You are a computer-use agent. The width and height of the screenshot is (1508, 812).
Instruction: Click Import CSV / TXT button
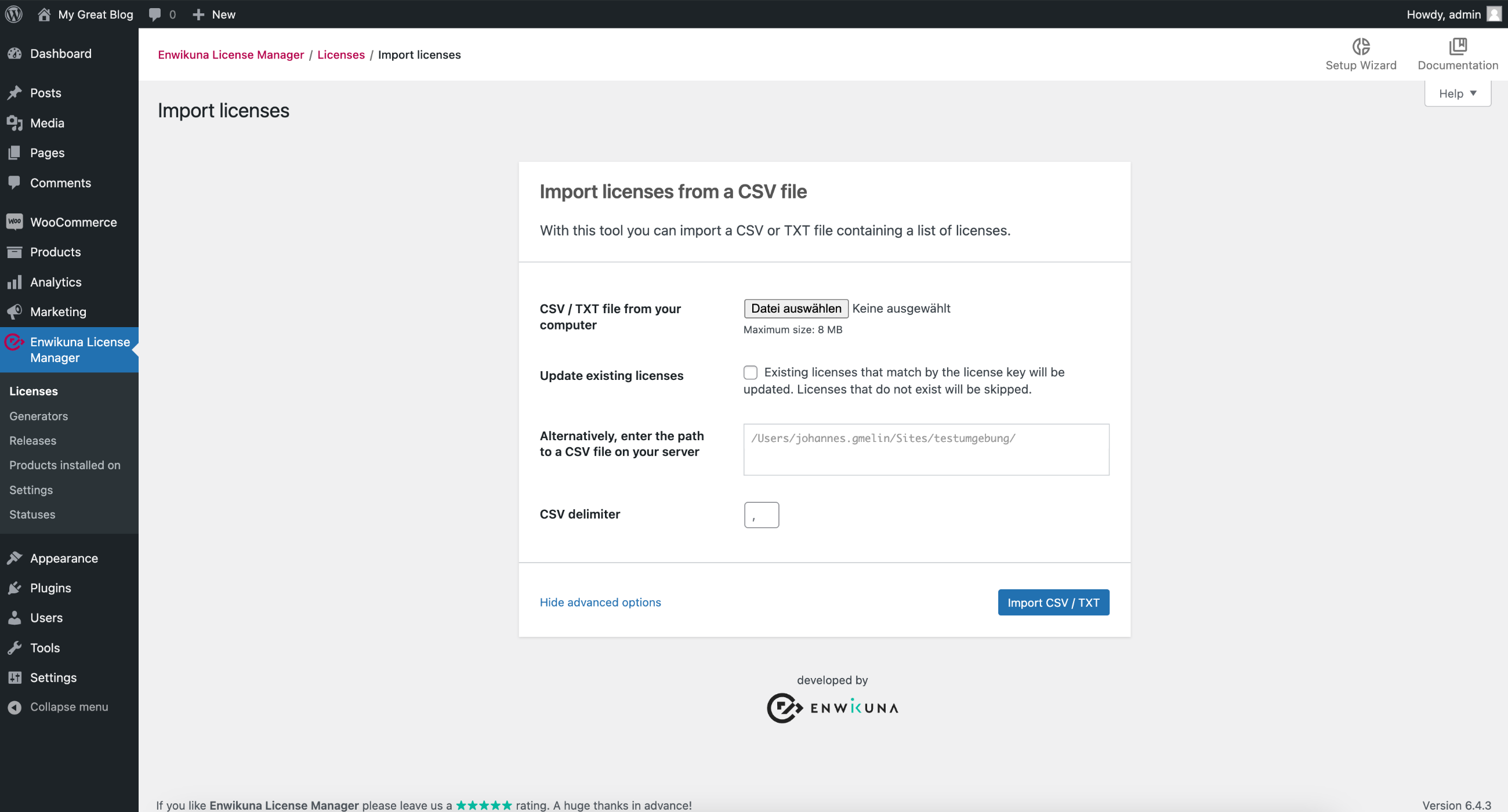1053,602
